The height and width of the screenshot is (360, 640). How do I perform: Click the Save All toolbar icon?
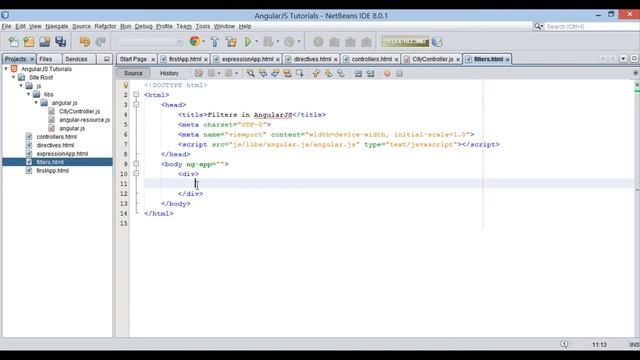pos(60,42)
